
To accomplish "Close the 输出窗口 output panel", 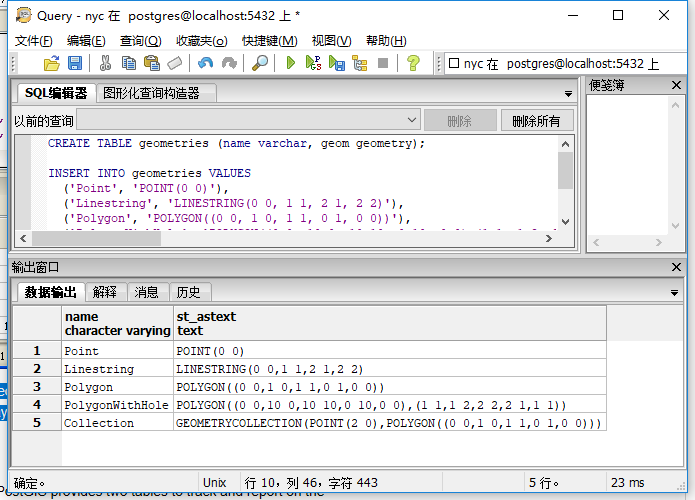I will pyautogui.click(x=676, y=267).
